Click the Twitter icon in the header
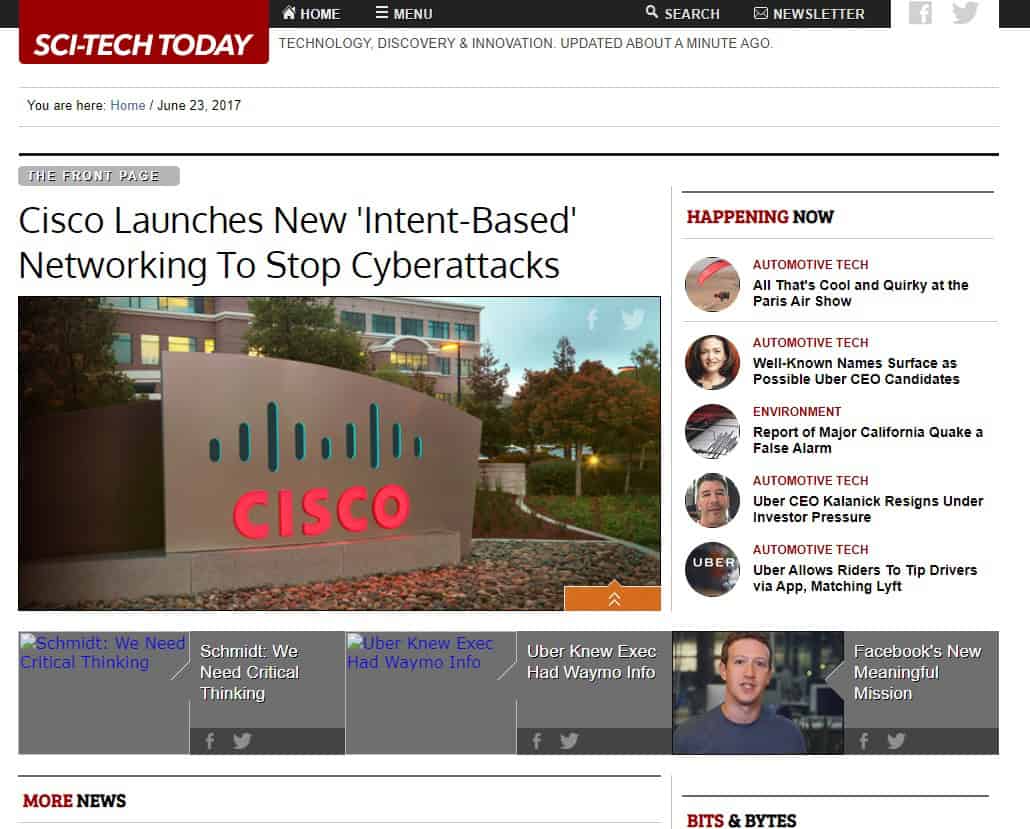The image size is (1030, 829). [965, 12]
